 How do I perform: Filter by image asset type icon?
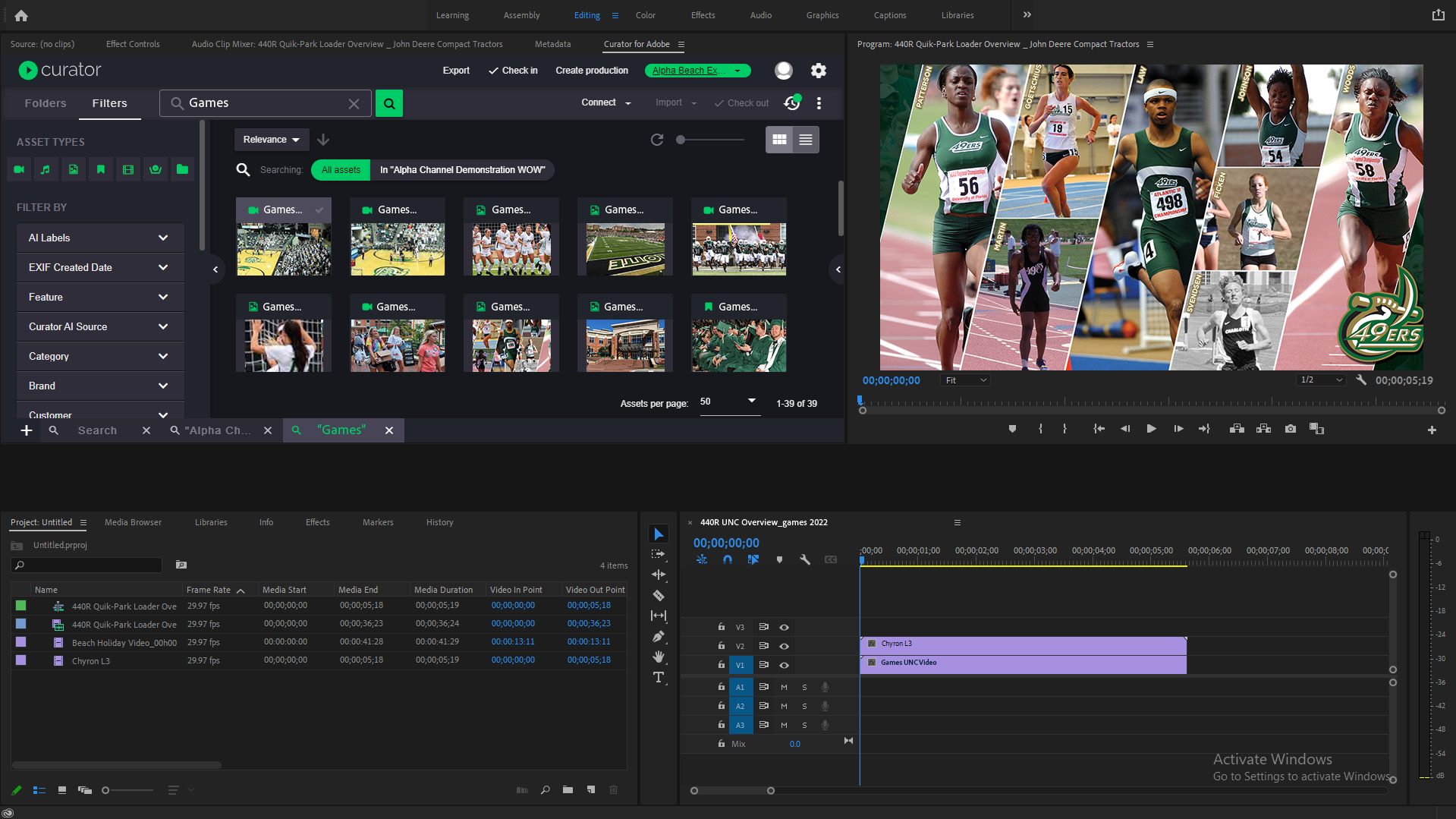point(73,169)
